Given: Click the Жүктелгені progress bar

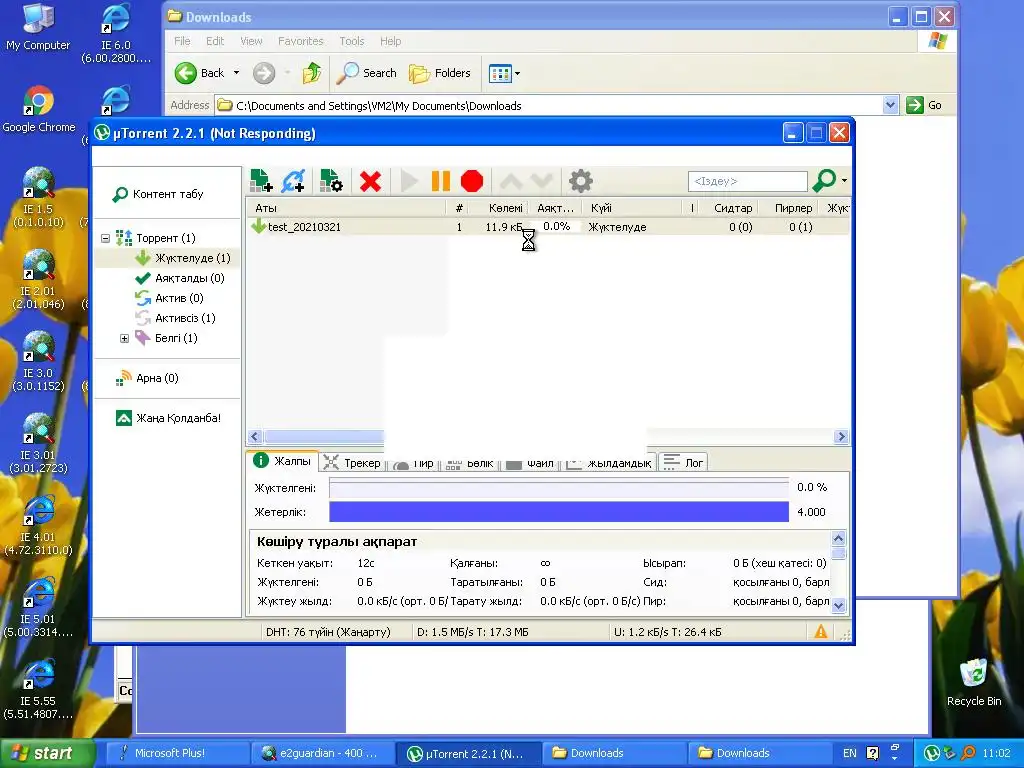Looking at the screenshot, I should [559, 488].
